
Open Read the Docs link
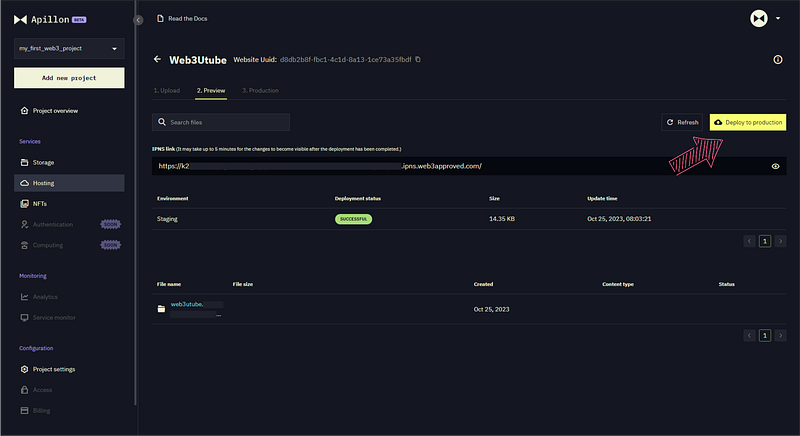[182, 18]
